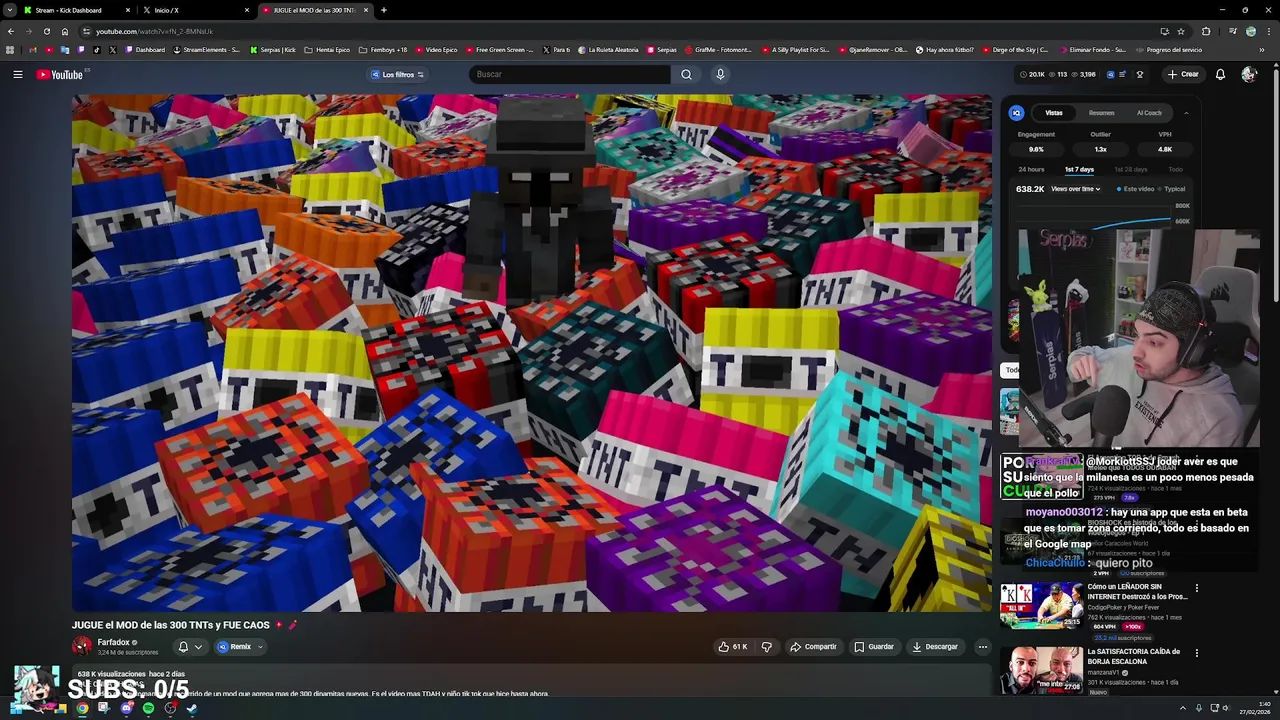The image size is (1280, 720).
Task: Open more actions ellipsis below video
Action: (982, 647)
